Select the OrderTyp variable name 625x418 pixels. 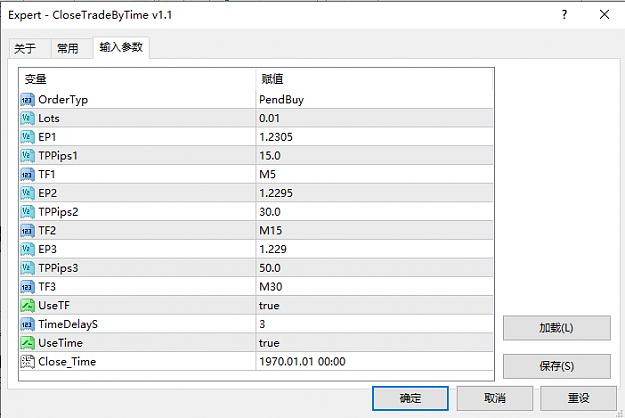click(63, 100)
